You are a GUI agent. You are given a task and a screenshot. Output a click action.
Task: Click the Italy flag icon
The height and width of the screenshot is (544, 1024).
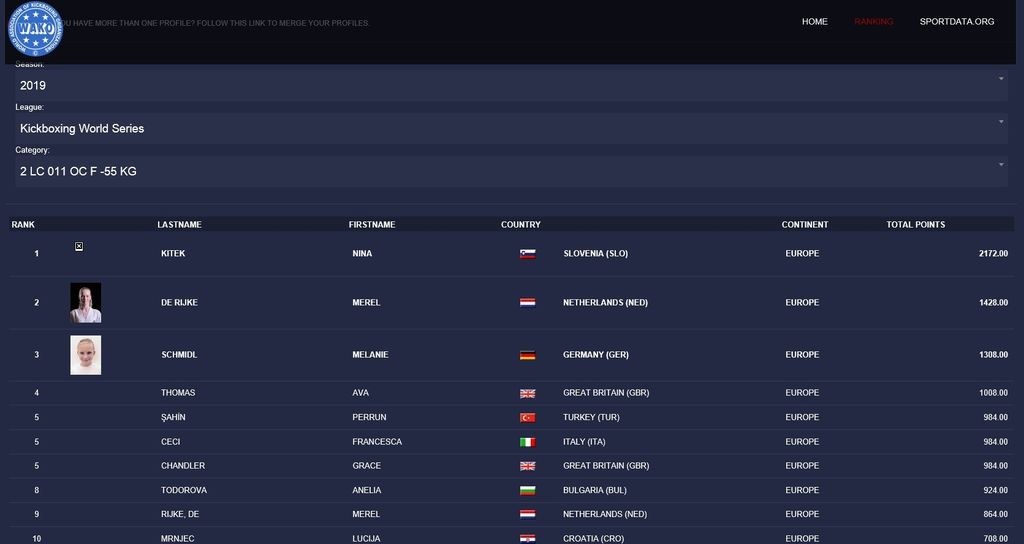coord(527,442)
